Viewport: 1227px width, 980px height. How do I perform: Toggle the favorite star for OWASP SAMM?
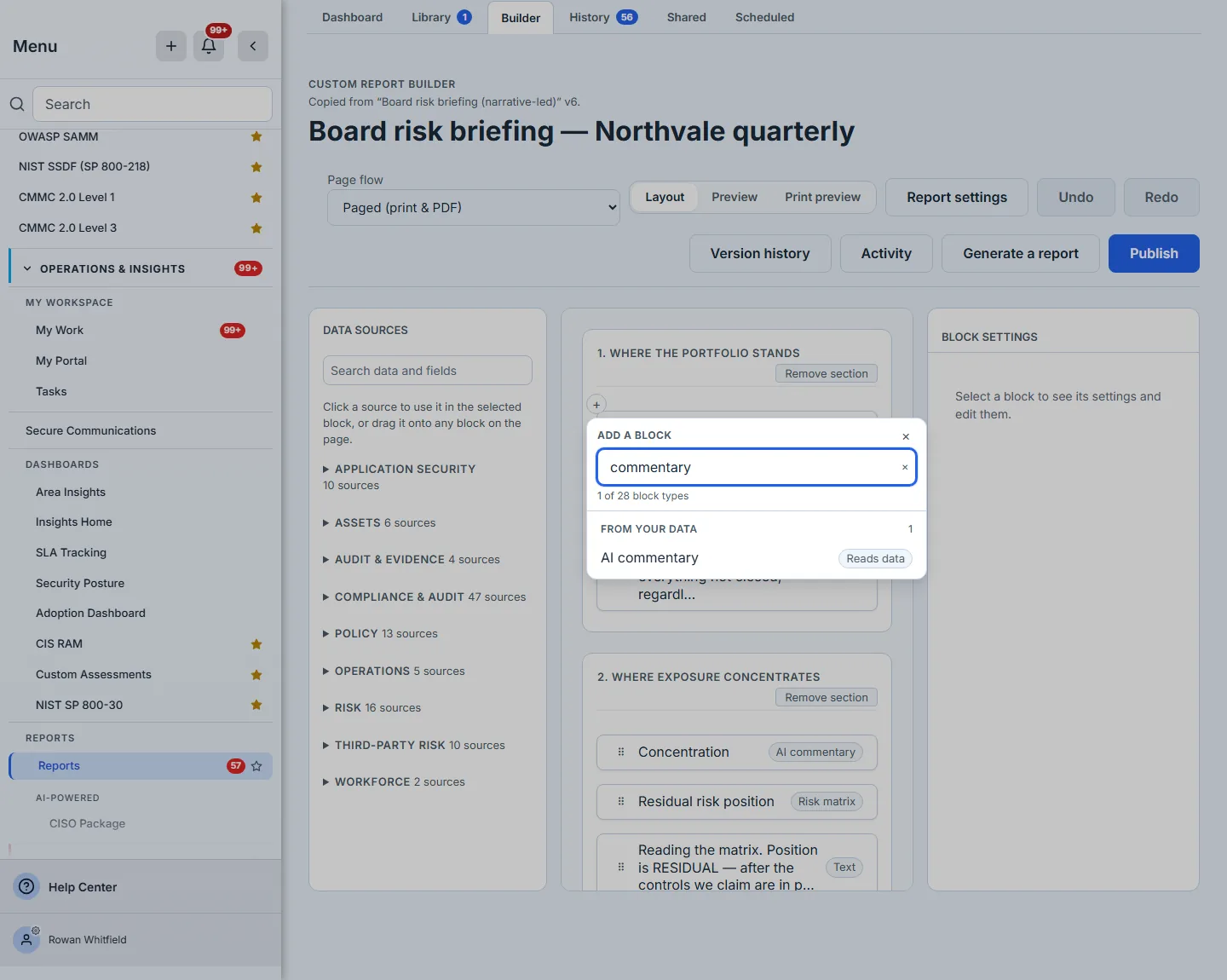[256, 136]
